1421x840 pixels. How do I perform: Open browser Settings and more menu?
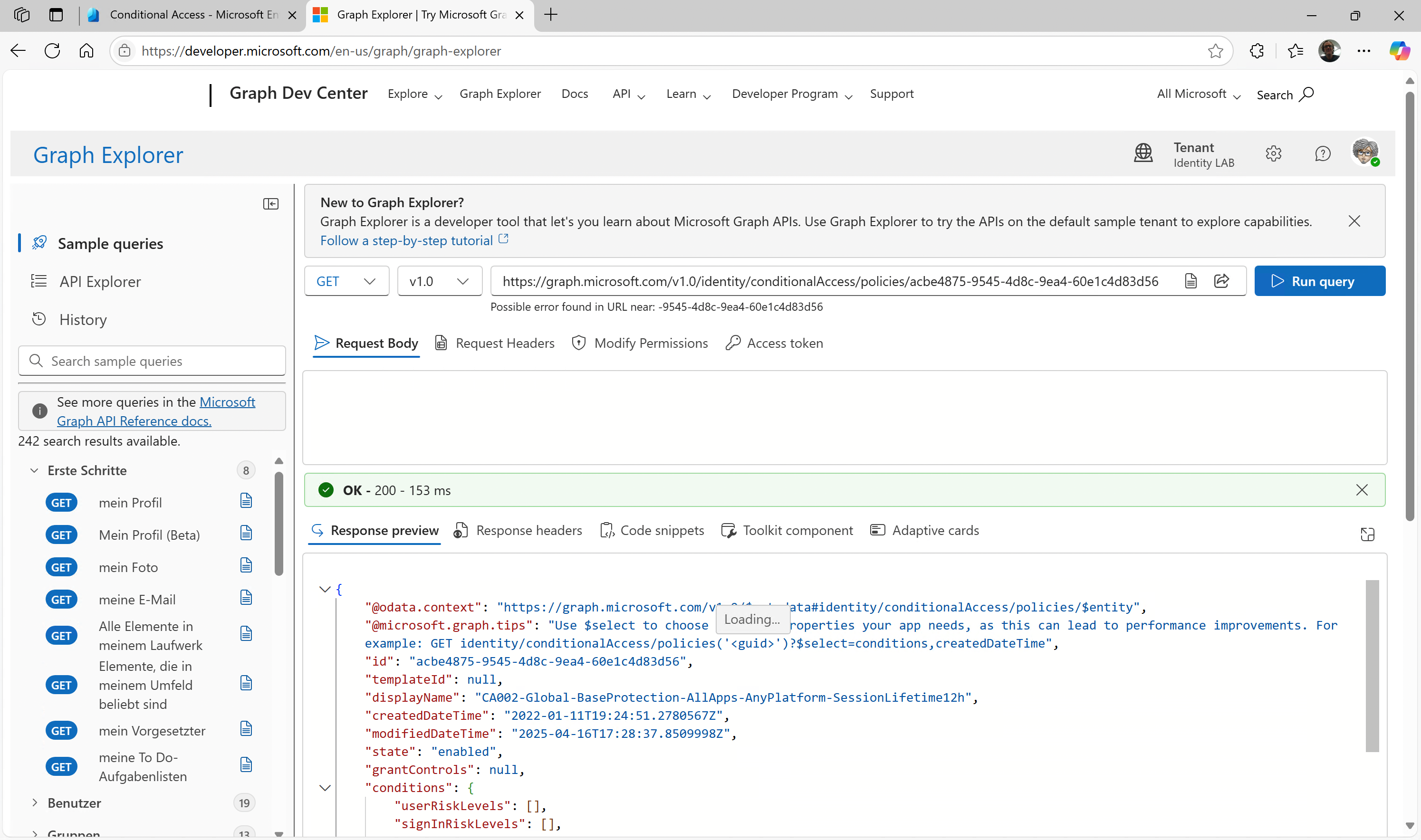click(x=1364, y=51)
